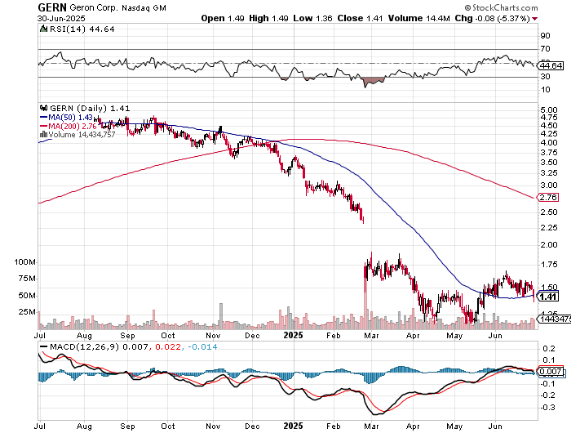The width and height of the screenshot is (571, 433).
Task: Click the Nasdaq GM exchange label
Action: (143, 8)
